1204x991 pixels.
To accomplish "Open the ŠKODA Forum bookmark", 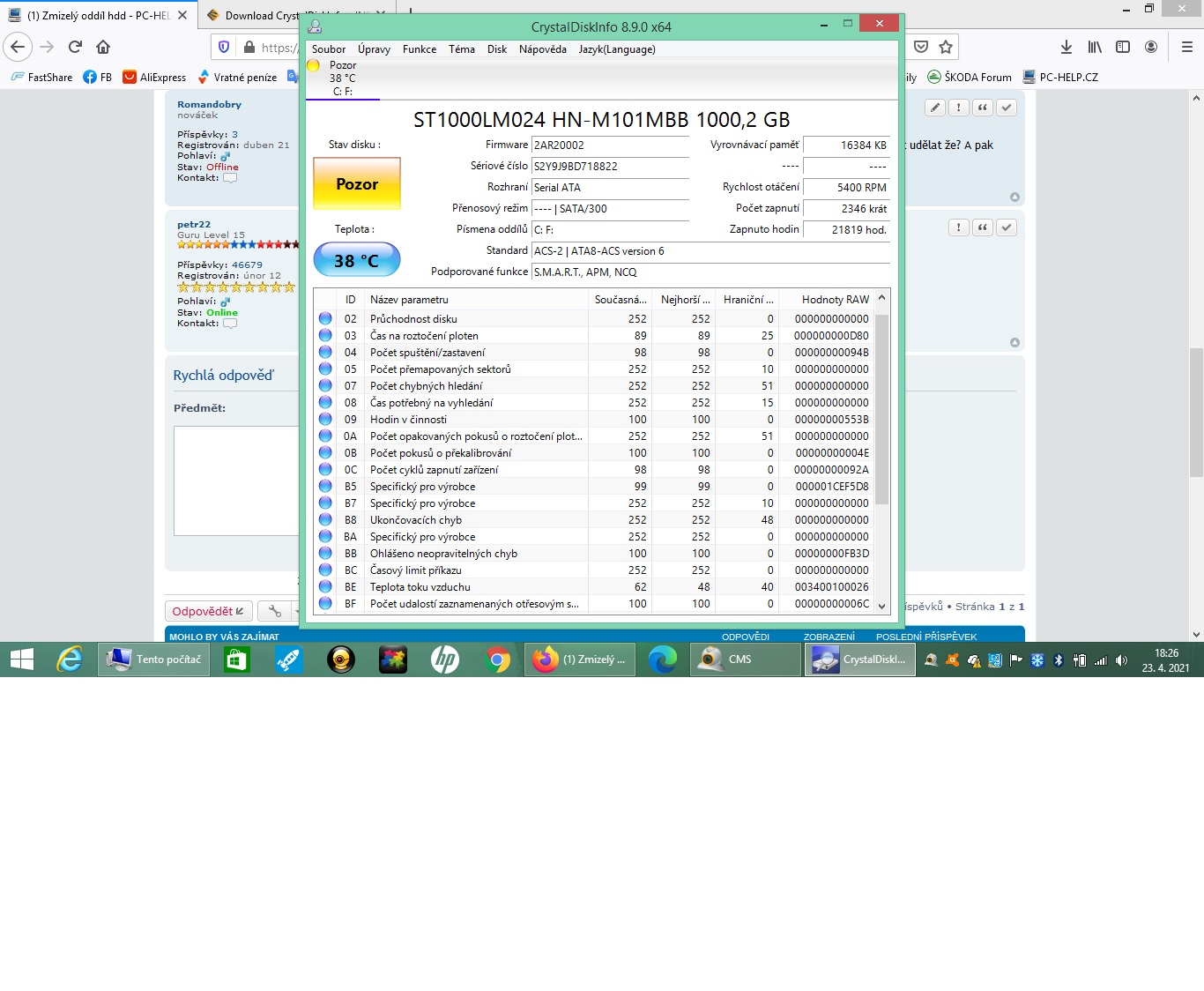I will tap(970, 78).
